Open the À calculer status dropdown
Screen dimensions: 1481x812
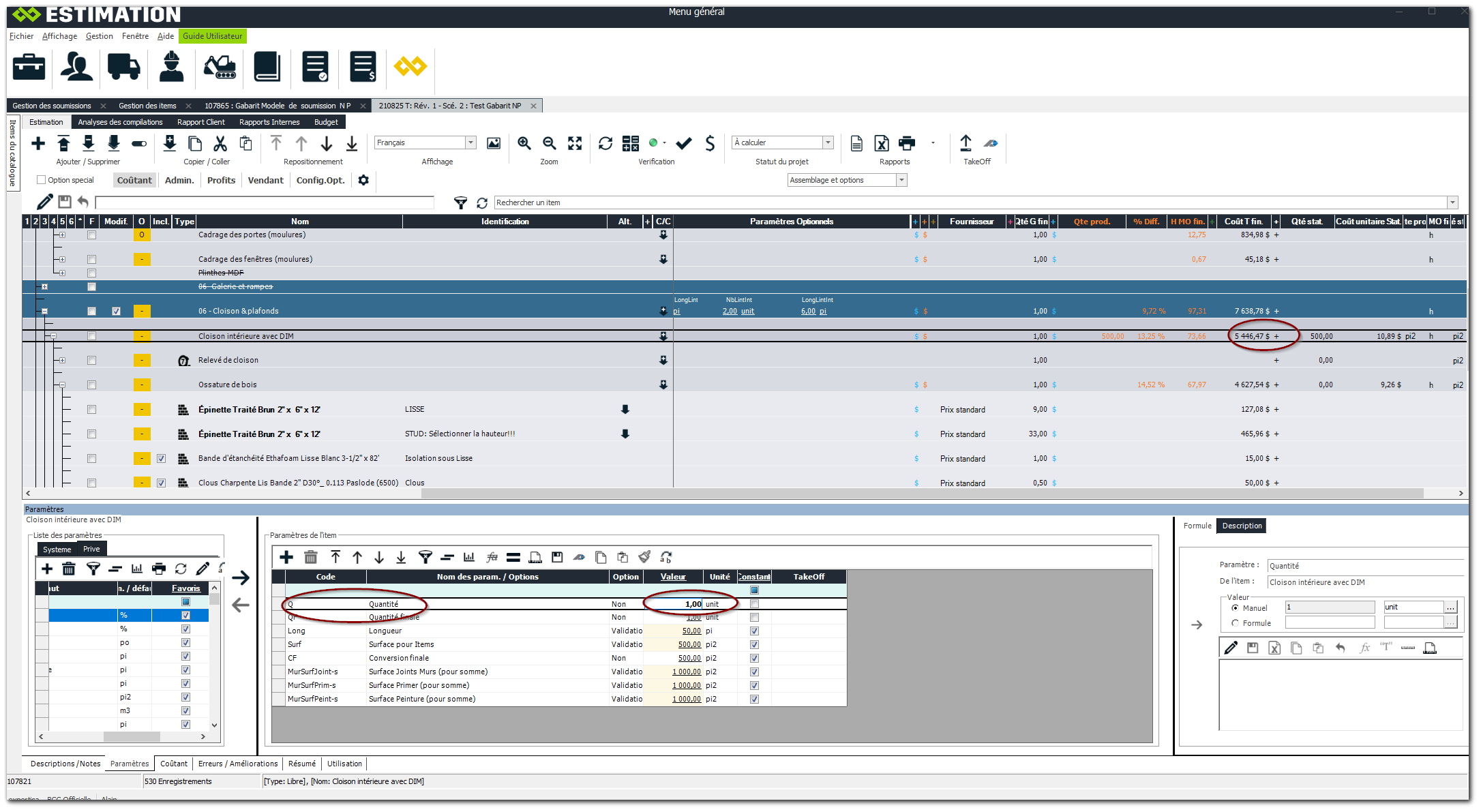828,142
